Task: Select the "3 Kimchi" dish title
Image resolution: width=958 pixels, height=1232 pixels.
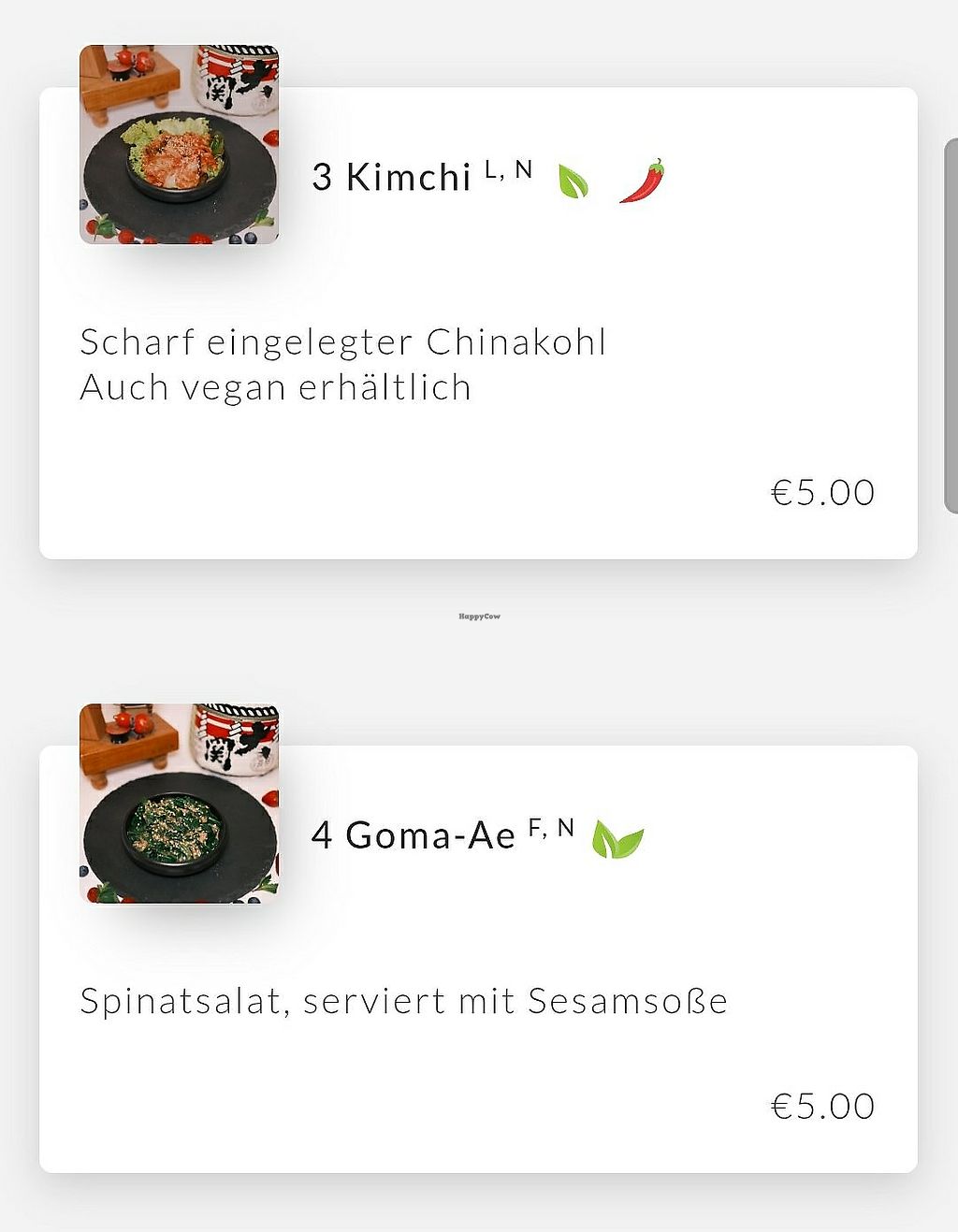Action: [391, 177]
